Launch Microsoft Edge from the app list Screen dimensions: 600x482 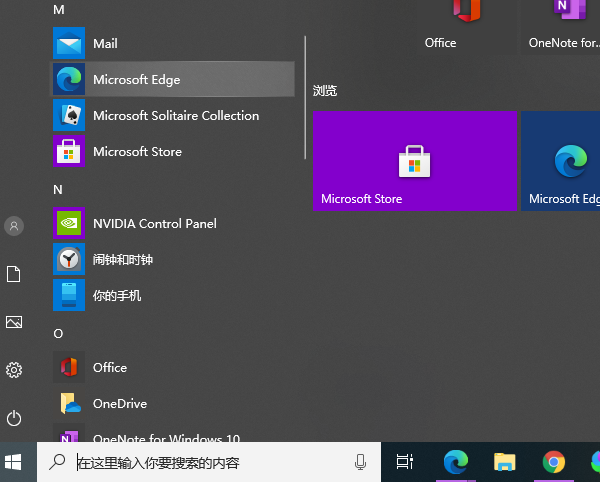point(136,80)
